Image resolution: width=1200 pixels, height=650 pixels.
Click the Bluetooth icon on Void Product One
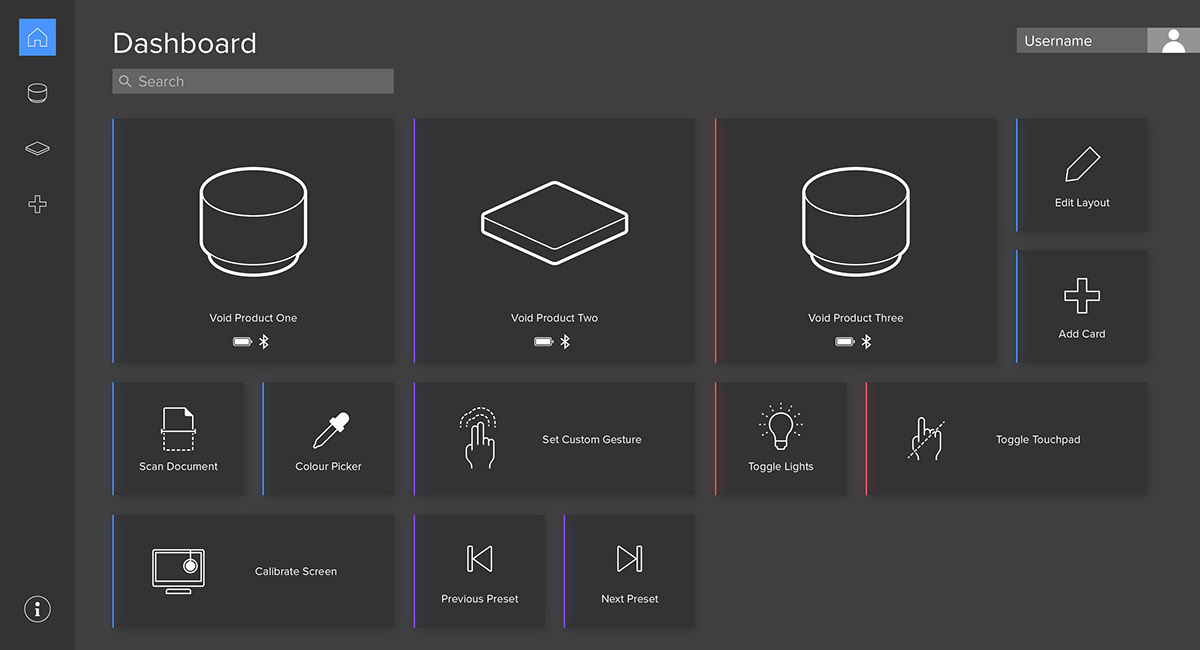pyautogui.click(x=264, y=341)
